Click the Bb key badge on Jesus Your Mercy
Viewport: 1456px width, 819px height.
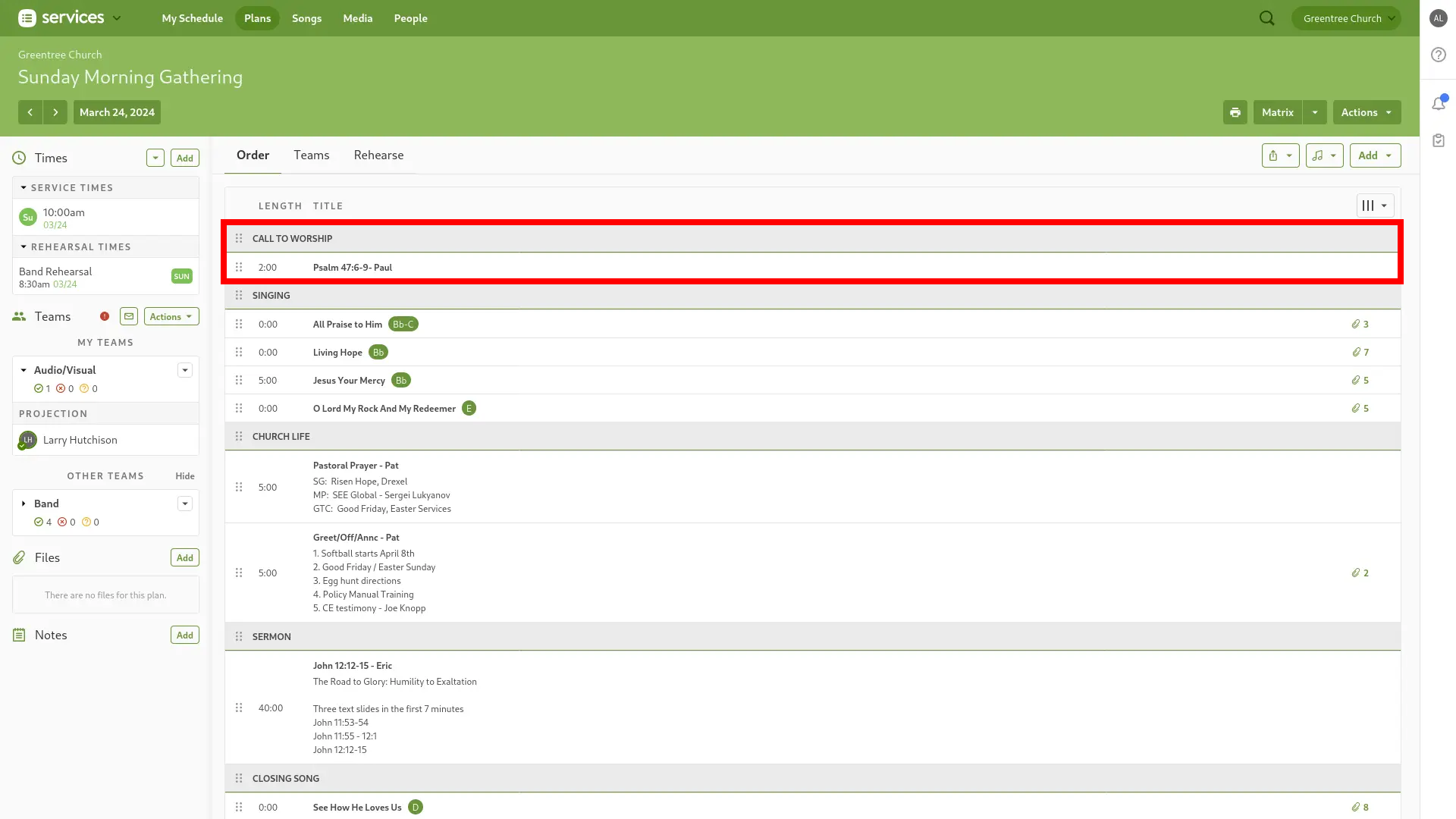pos(401,380)
